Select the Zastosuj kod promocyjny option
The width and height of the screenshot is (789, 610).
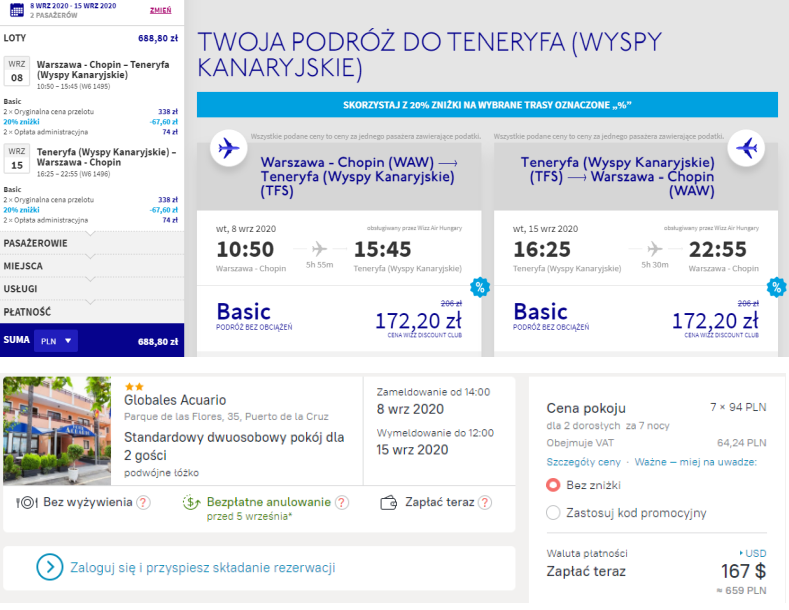[x=553, y=513]
